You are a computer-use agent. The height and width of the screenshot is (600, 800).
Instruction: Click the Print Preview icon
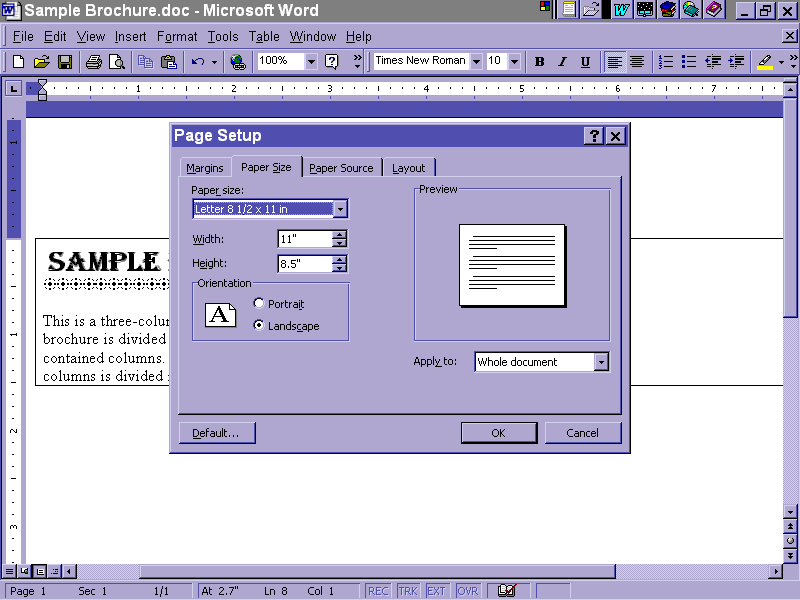pyautogui.click(x=116, y=62)
